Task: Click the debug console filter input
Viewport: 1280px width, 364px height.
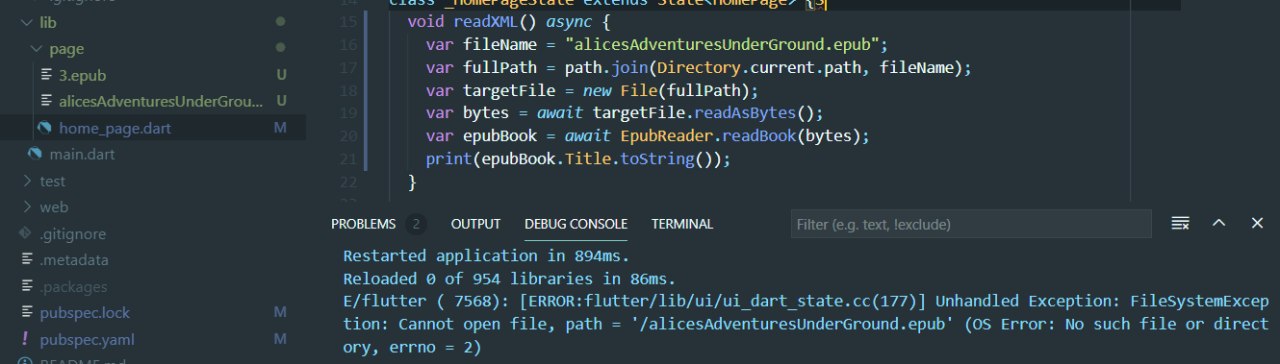Action: point(971,224)
